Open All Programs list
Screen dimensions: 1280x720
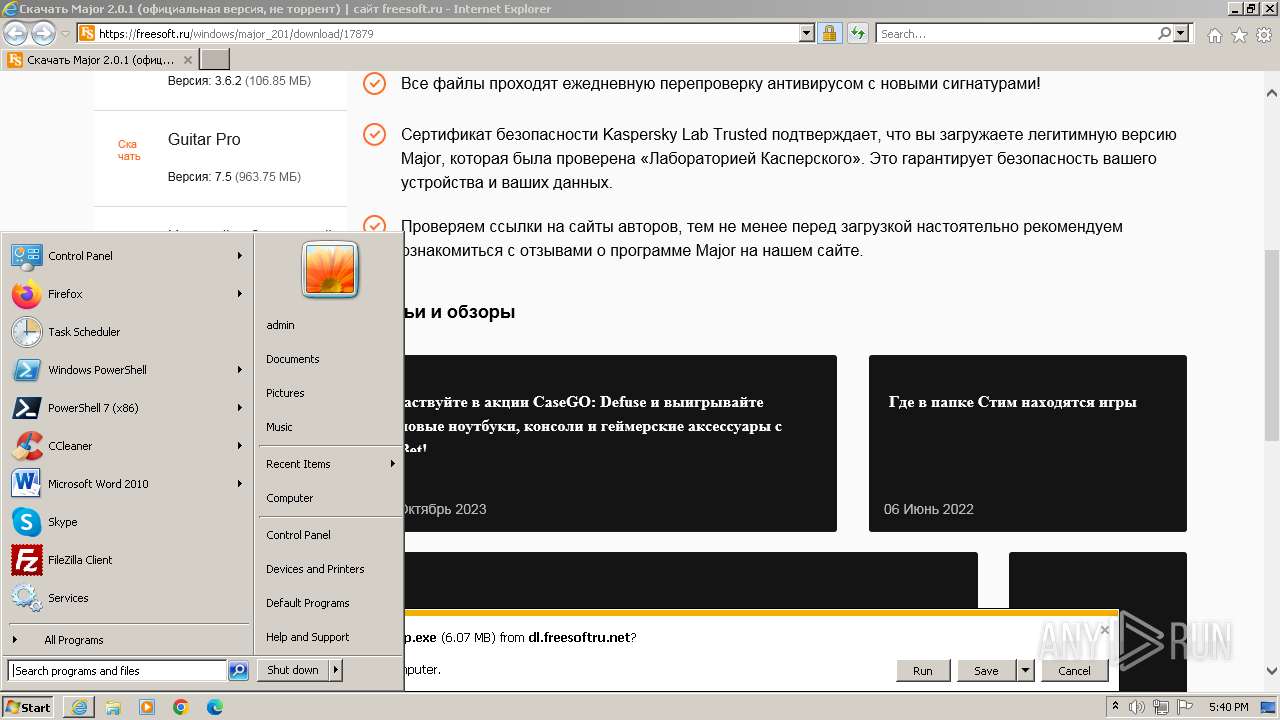(x=128, y=640)
